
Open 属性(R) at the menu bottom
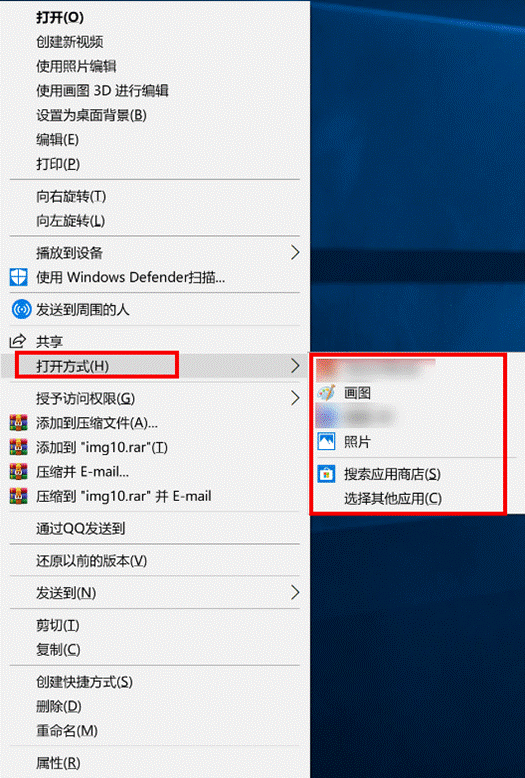(x=58, y=763)
